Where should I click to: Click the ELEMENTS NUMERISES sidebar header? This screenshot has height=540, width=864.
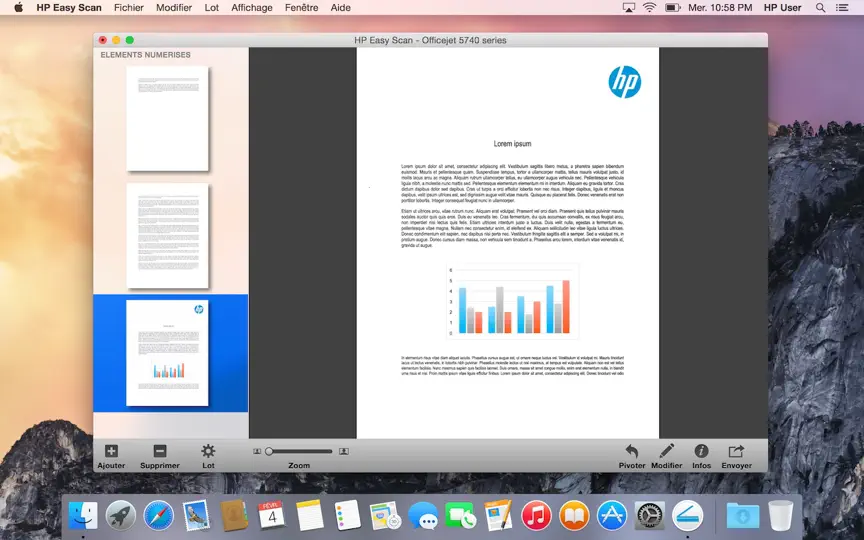tap(145, 55)
